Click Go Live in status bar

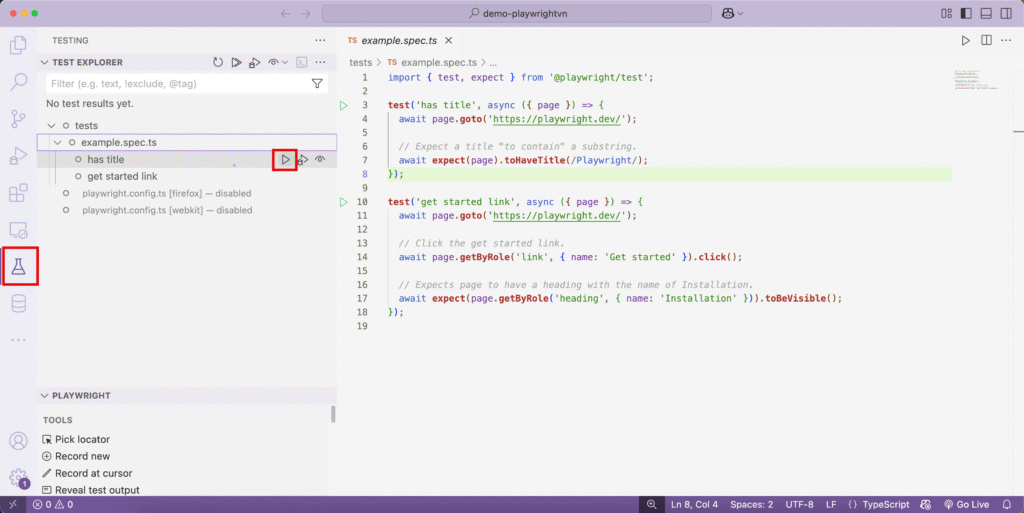coord(967,505)
